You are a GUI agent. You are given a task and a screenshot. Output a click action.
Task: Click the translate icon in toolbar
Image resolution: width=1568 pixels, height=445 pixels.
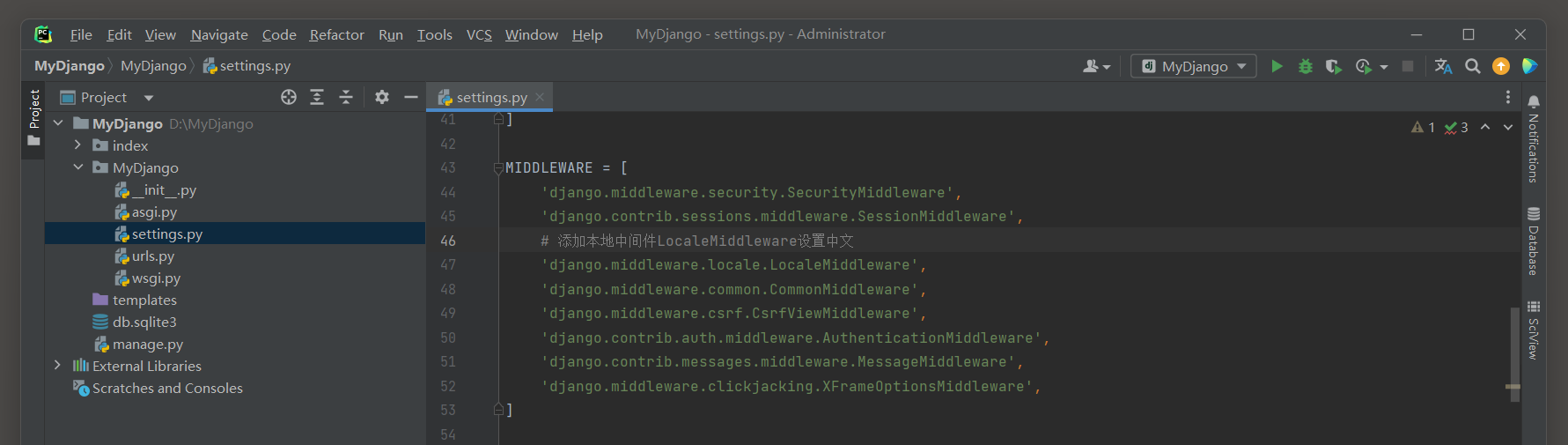pyautogui.click(x=1443, y=66)
